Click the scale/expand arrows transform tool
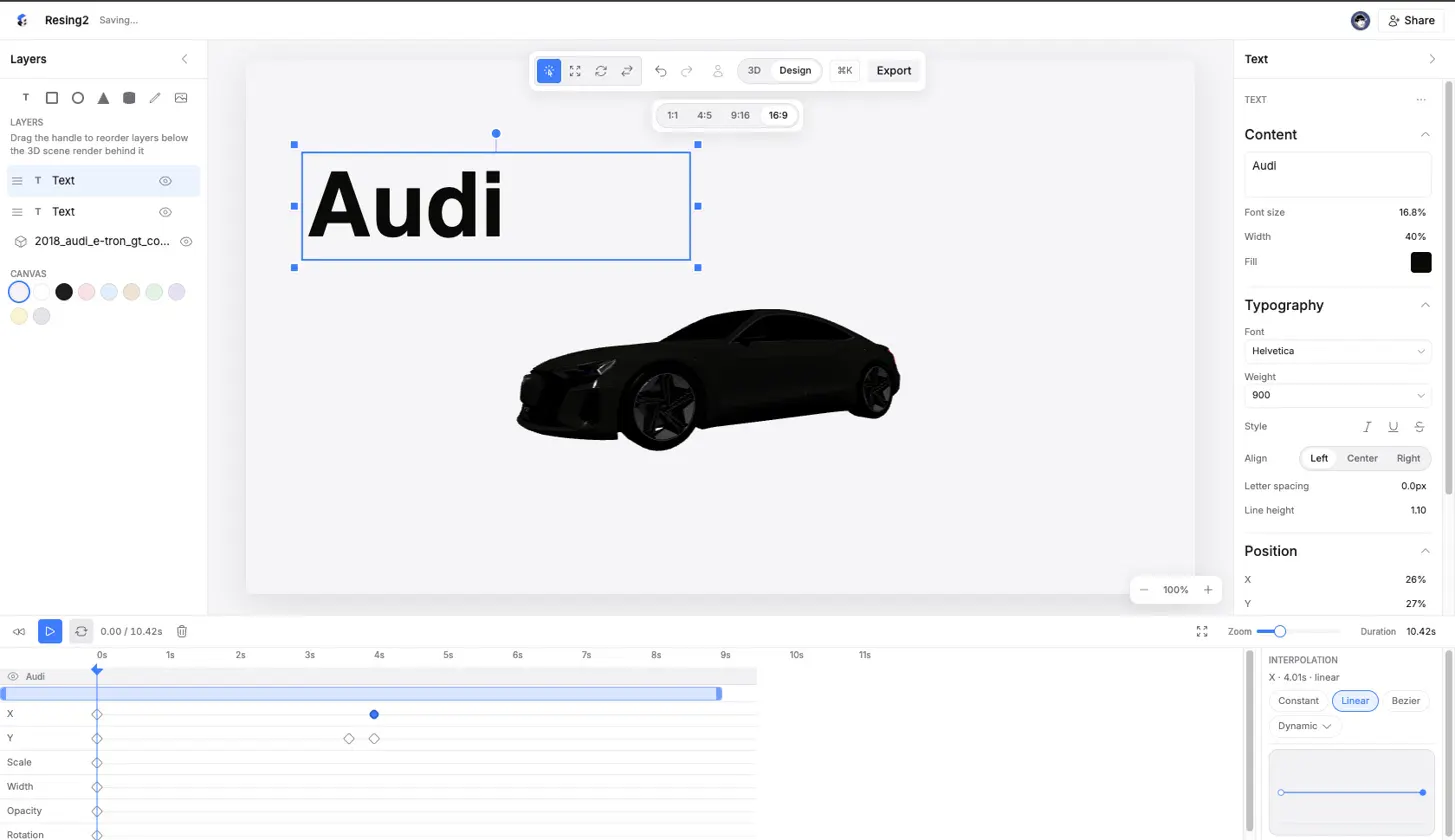This screenshot has height=840, width=1455. (575, 71)
